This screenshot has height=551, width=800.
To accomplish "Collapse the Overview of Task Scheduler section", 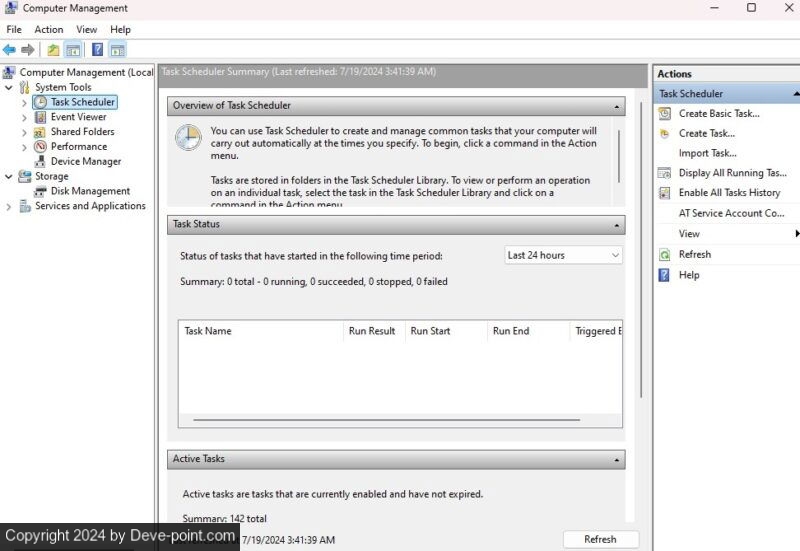I will (x=617, y=105).
